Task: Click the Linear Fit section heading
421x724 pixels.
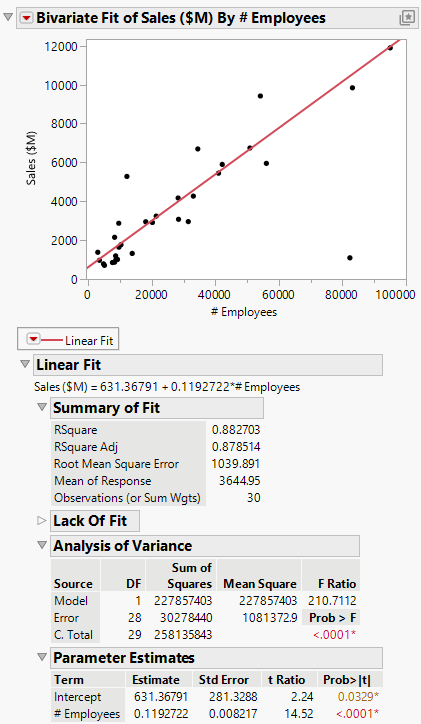Action: click(208, 365)
